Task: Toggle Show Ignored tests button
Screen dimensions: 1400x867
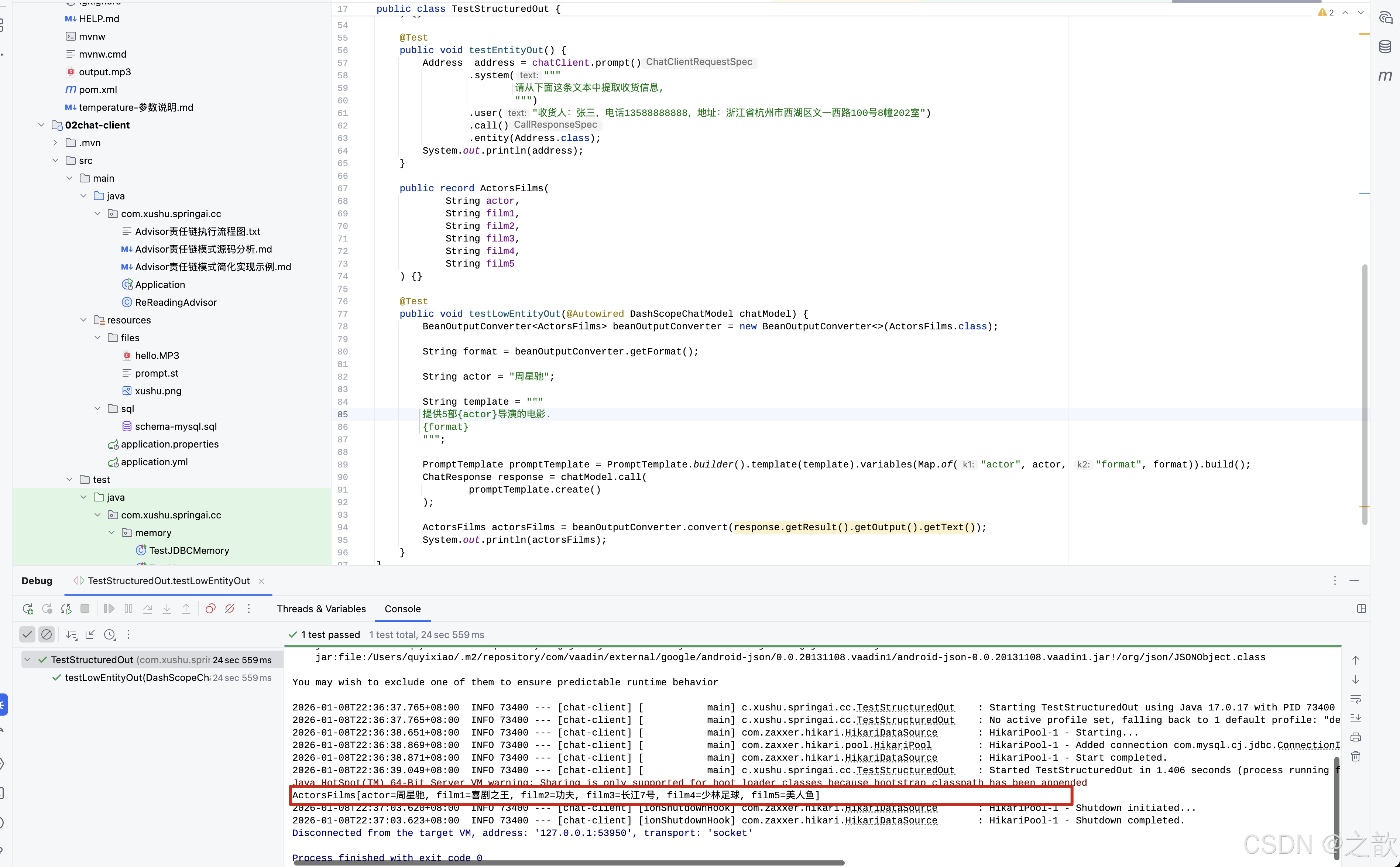Action: [47, 635]
